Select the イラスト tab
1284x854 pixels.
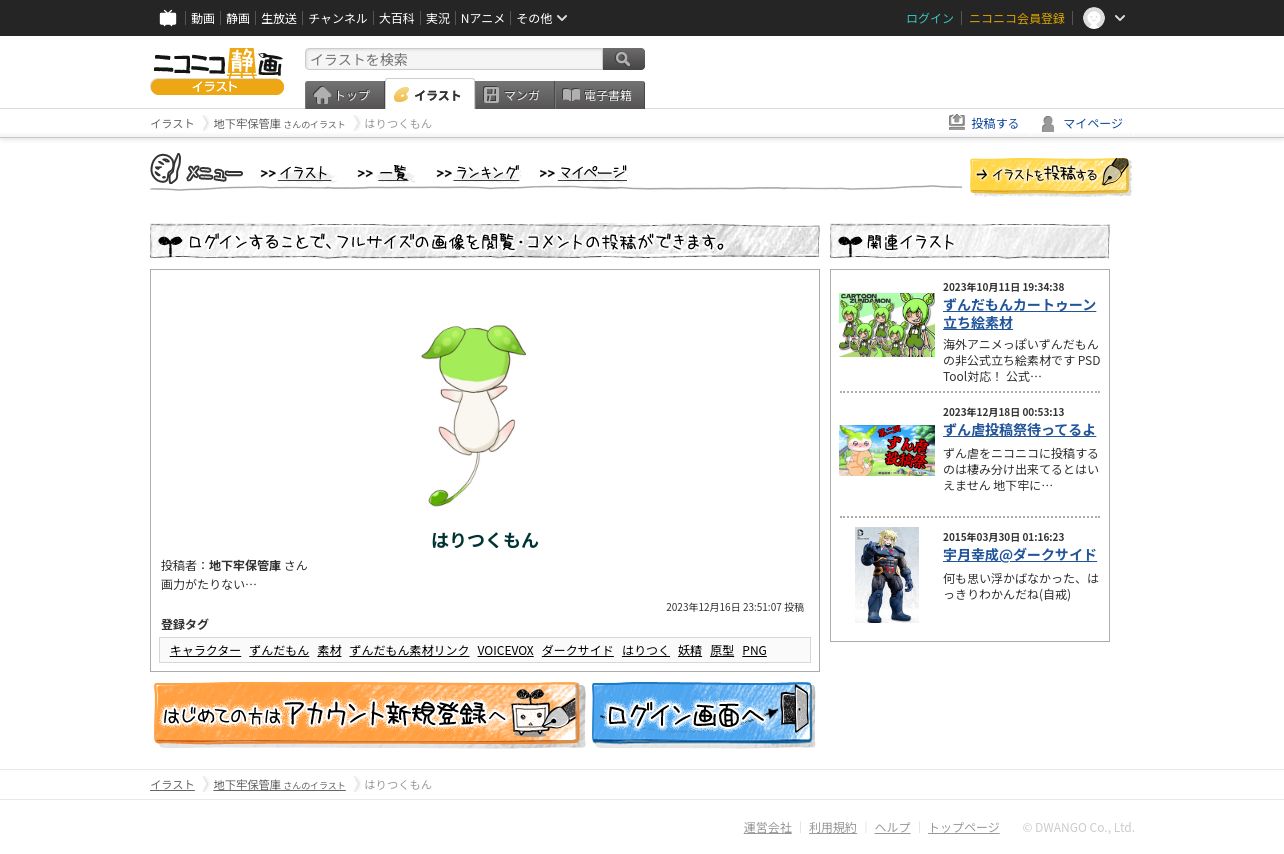(430, 95)
